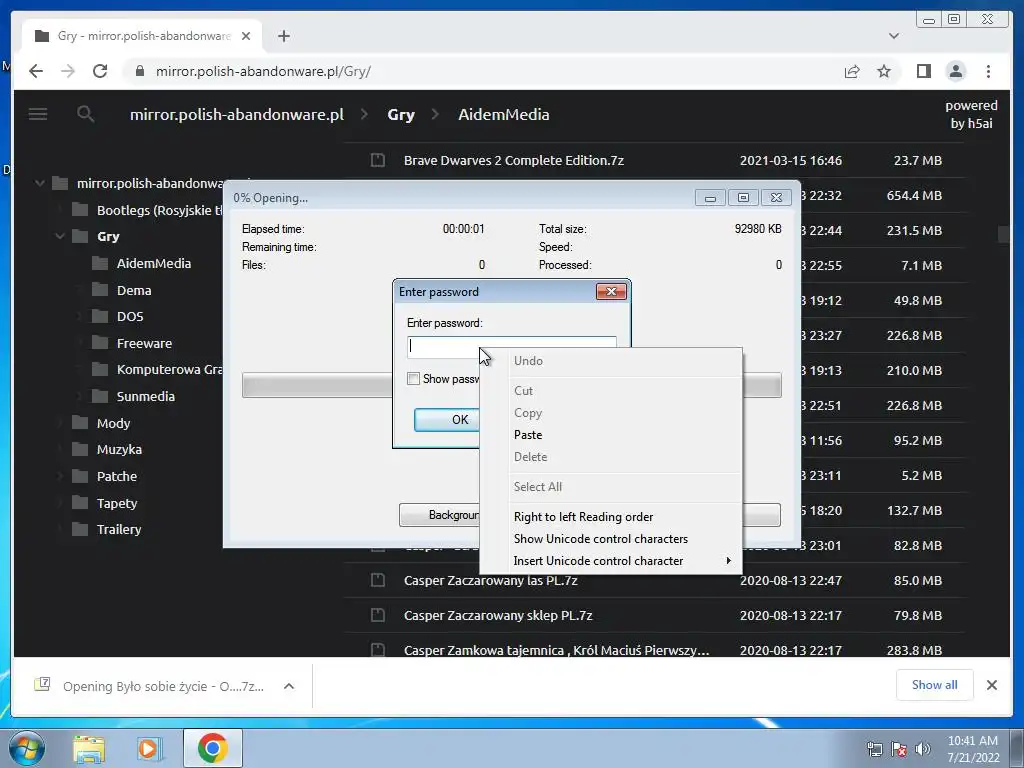Toggle the Show password checkbox
The width and height of the screenshot is (1024, 768).
413,379
